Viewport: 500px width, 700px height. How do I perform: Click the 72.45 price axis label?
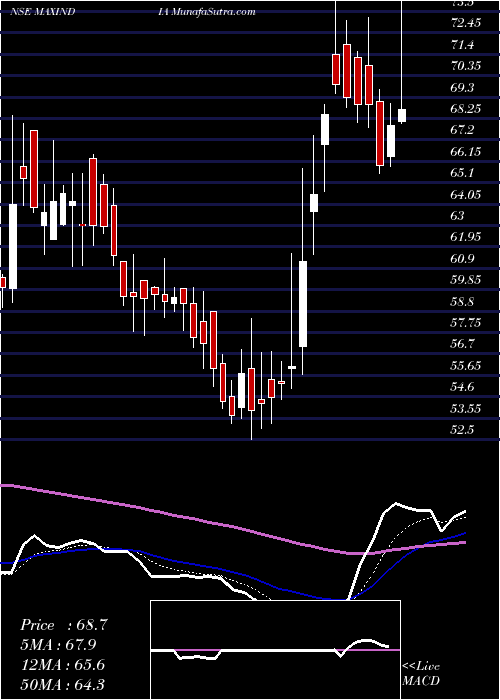tap(466, 22)
